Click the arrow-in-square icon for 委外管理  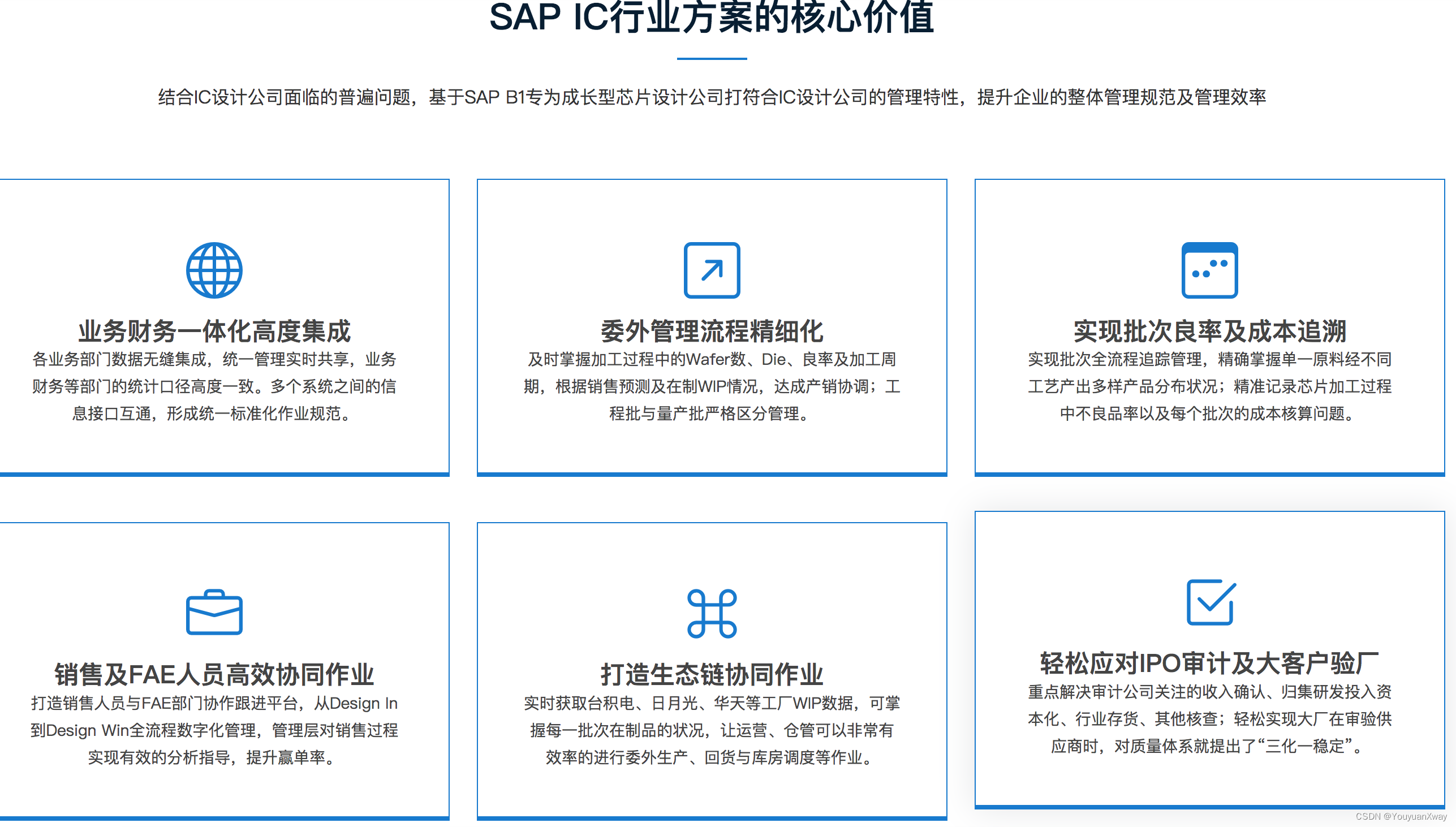(712, 270)
